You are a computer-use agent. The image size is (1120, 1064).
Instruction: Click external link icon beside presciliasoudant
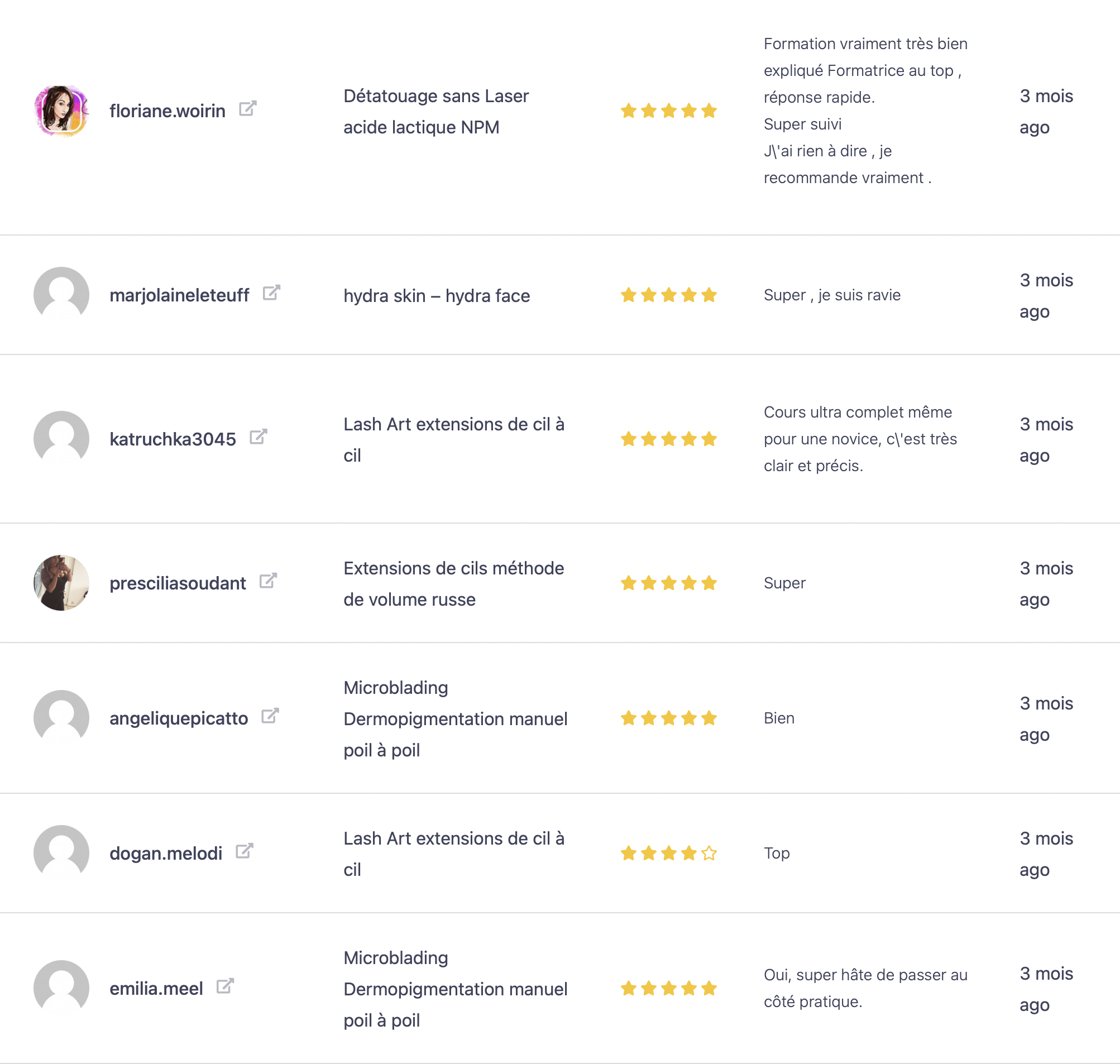point(268,581)
